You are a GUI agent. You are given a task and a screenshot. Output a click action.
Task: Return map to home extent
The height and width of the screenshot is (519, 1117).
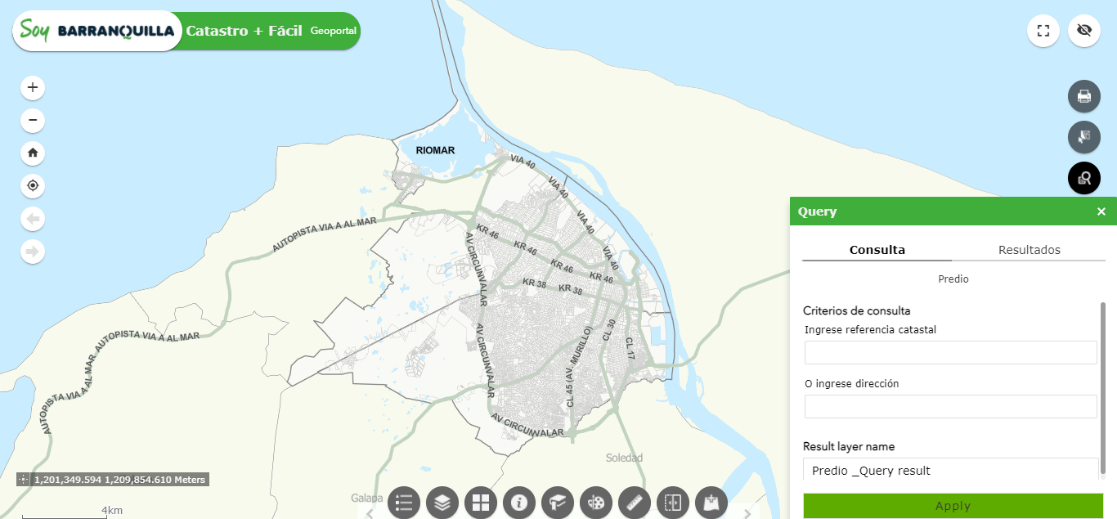click(x=33, y=153)
